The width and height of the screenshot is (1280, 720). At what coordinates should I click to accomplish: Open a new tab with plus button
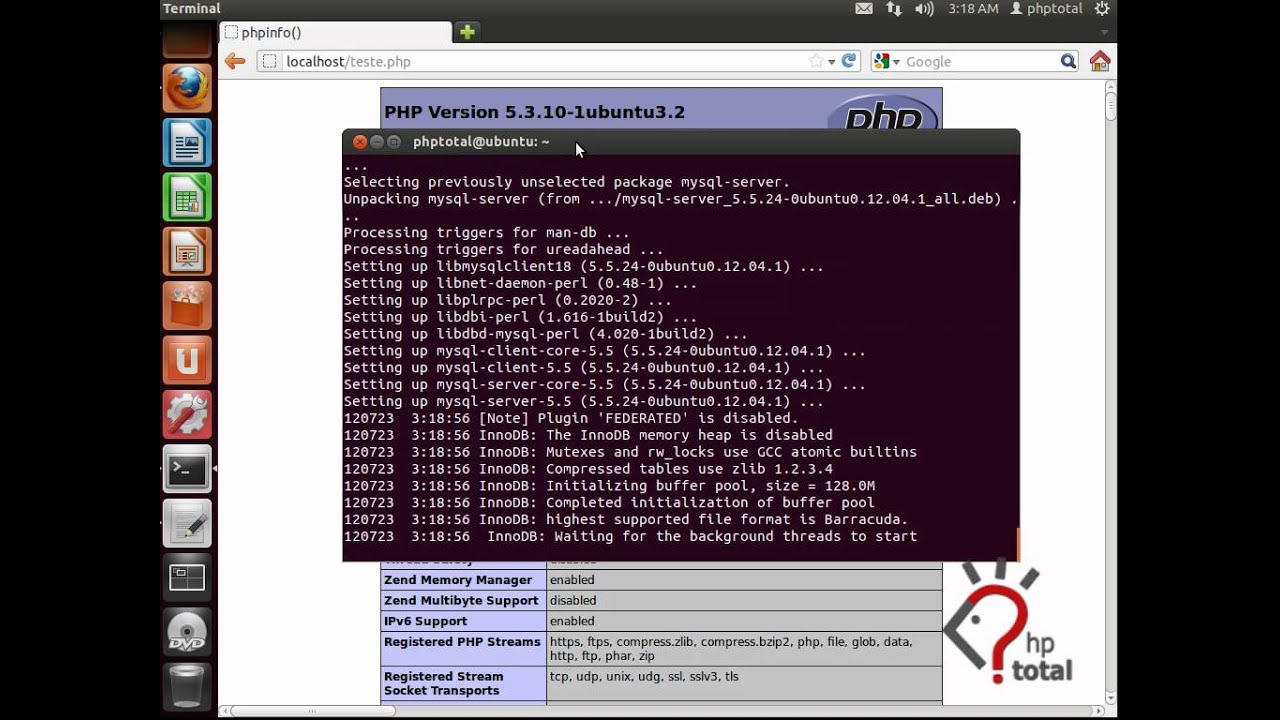click(x=467, y=32)
